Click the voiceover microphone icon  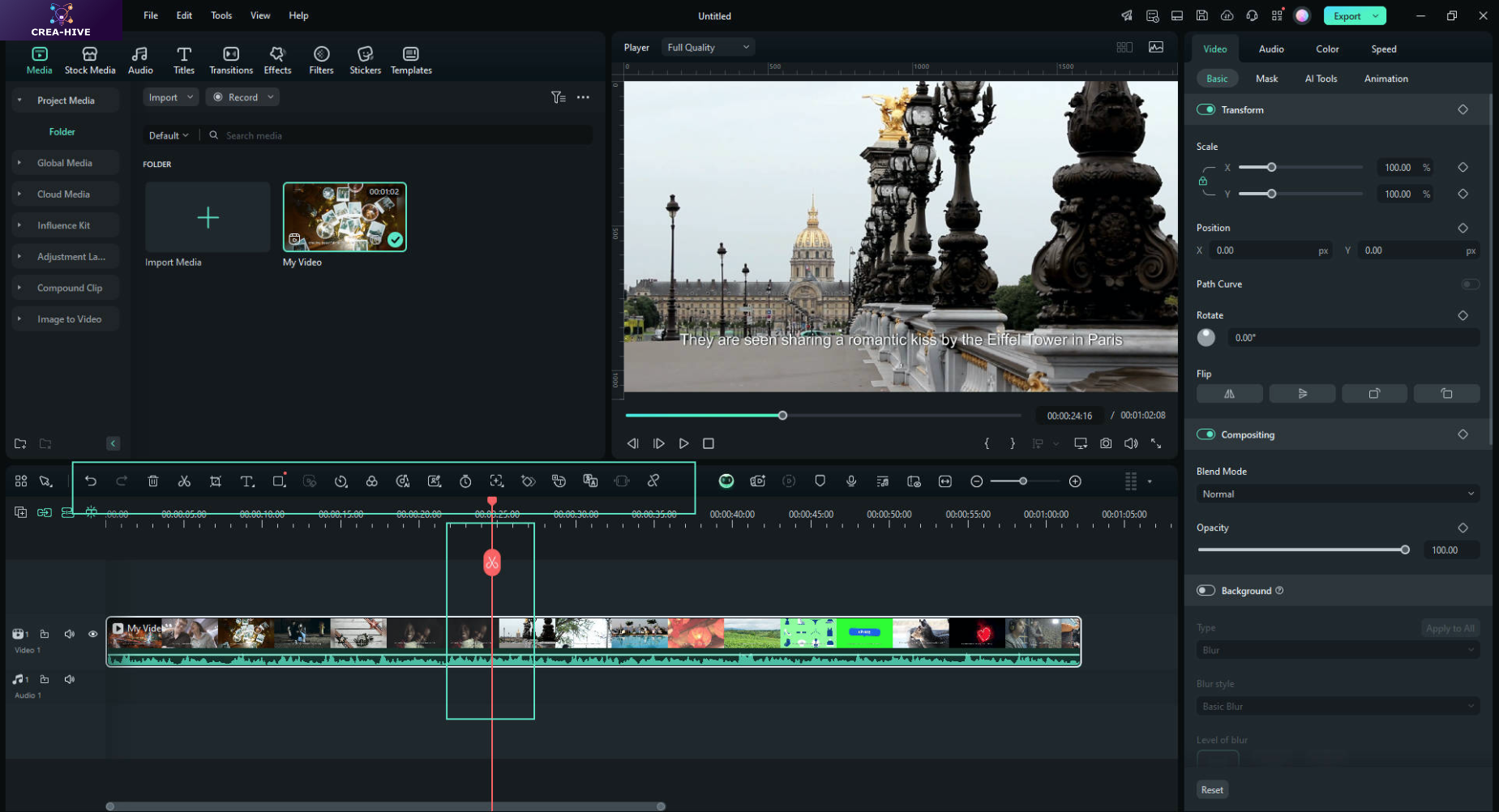(x=851, y=481)
